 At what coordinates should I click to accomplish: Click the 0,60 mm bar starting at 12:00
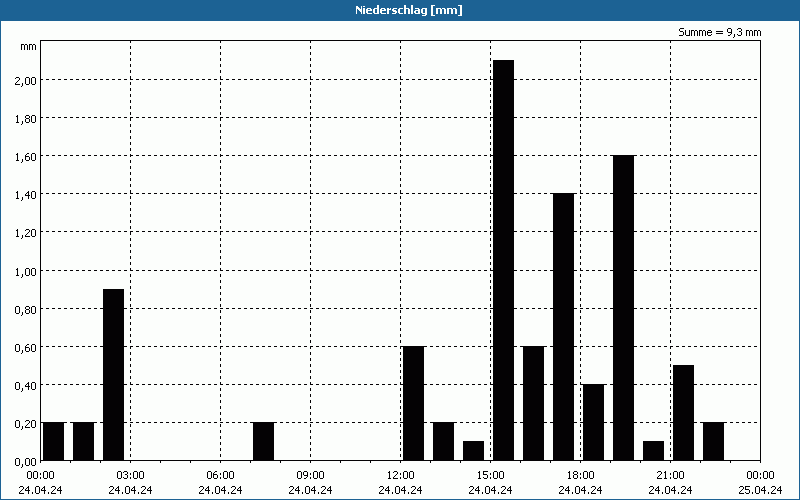[413, 404]
